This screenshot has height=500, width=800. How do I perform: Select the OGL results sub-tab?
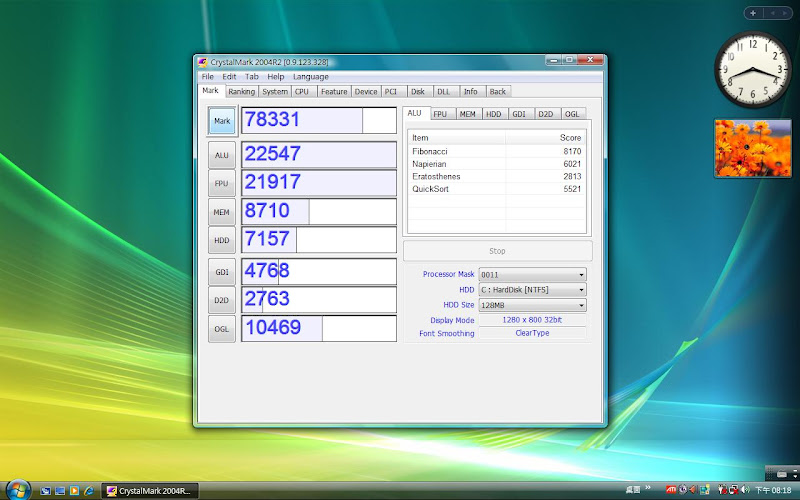572,114
